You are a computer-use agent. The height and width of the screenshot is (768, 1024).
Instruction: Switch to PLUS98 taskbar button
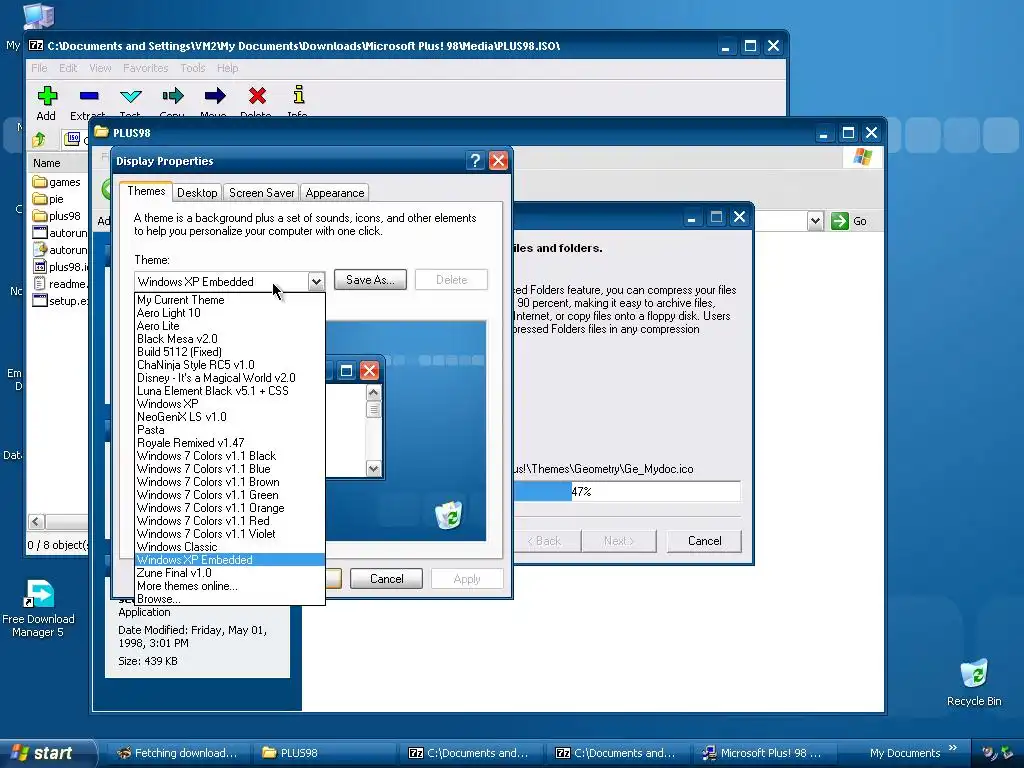(x=325, y=753)
